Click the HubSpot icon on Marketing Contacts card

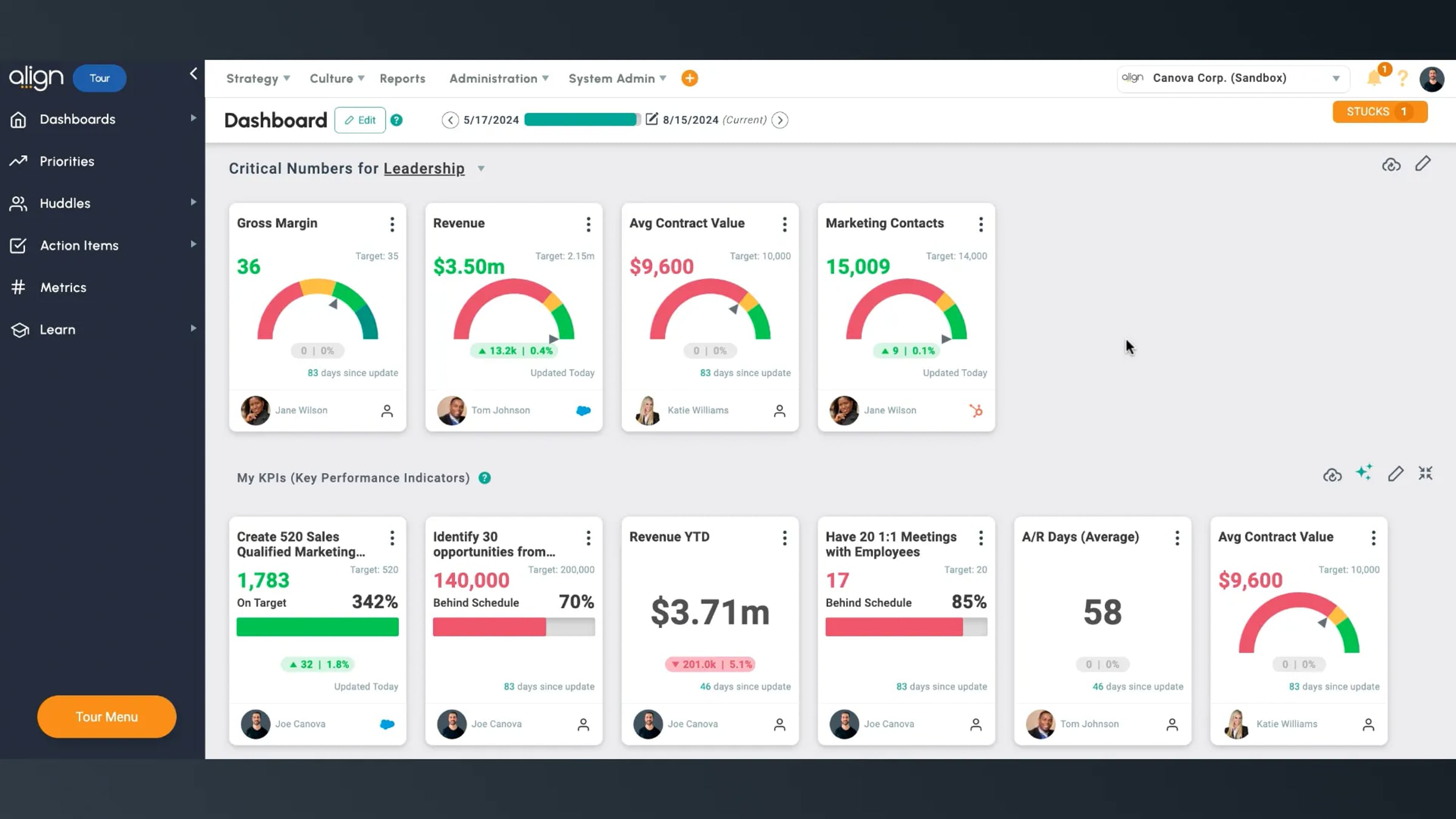coord(976,411)
